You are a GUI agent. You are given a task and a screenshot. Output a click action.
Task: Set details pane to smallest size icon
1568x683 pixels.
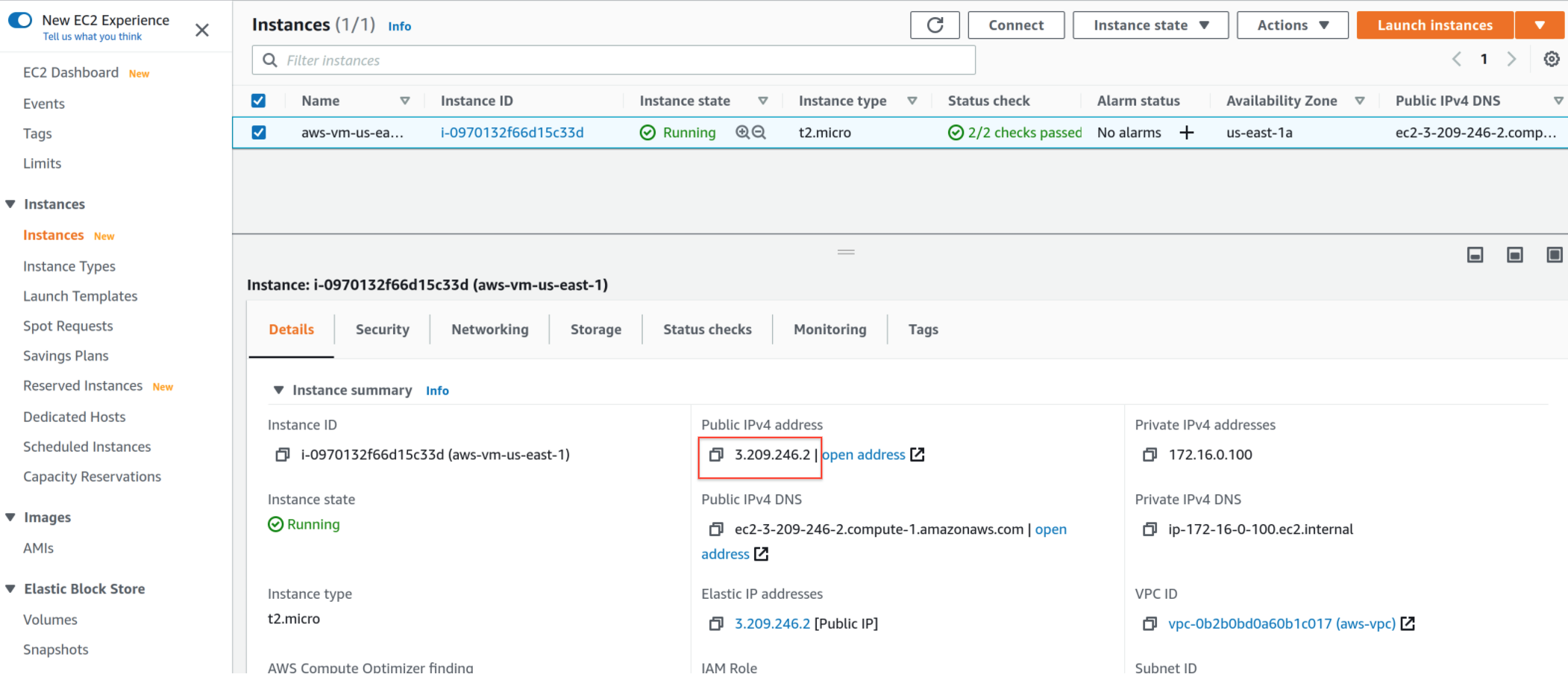click(x=1475, y=255)
